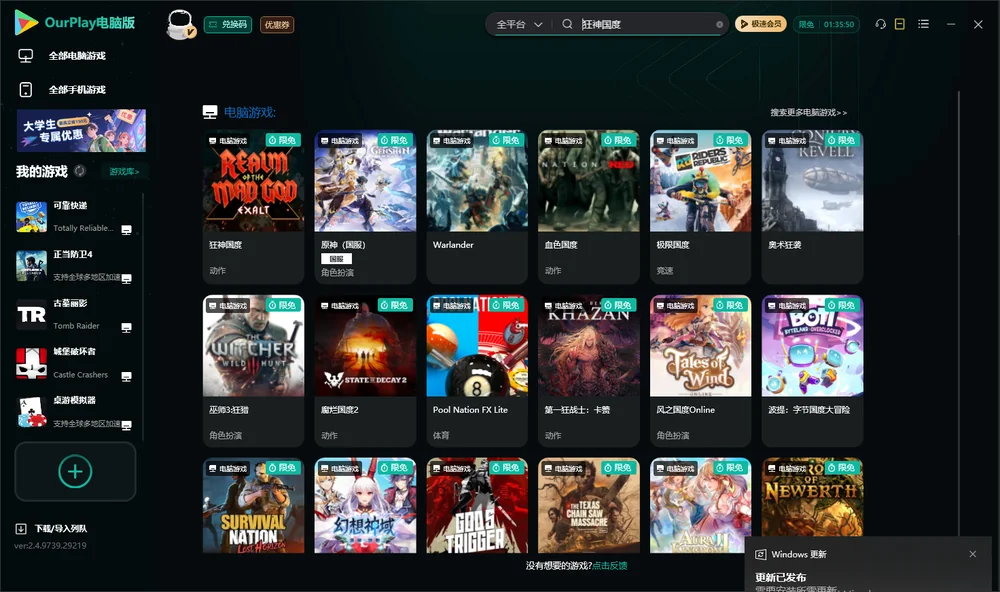Open the 大学生专属优惠 banner

(x=81, y=130)
